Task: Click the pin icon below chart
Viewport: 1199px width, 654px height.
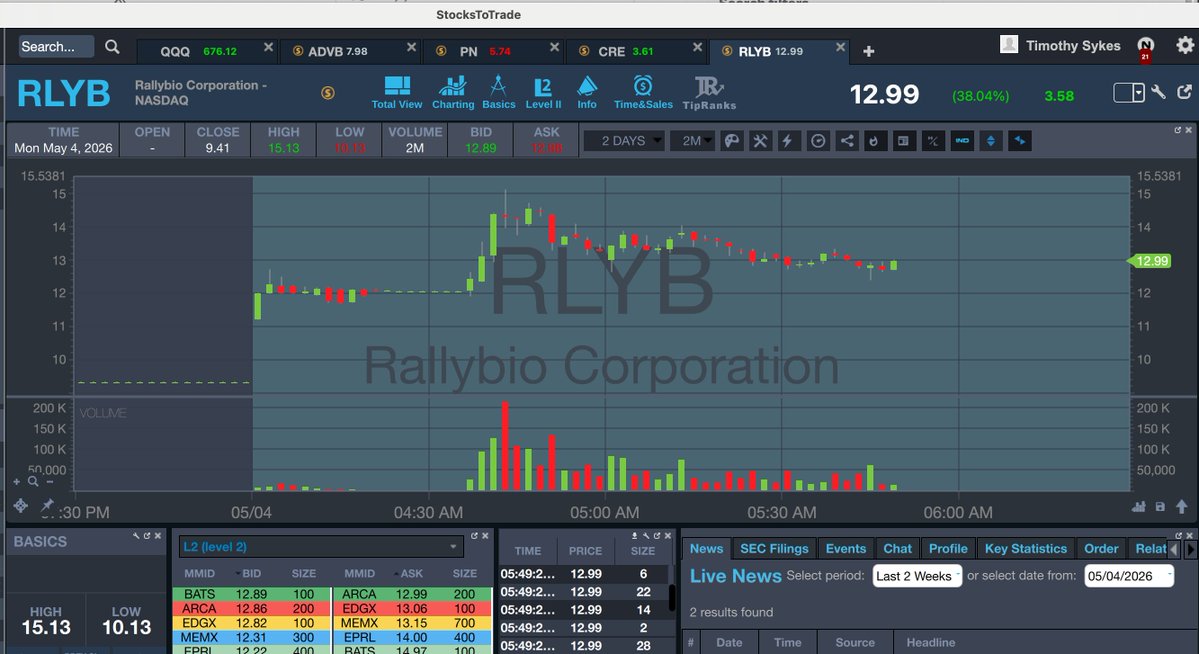Action: click(x=47, y=505)
